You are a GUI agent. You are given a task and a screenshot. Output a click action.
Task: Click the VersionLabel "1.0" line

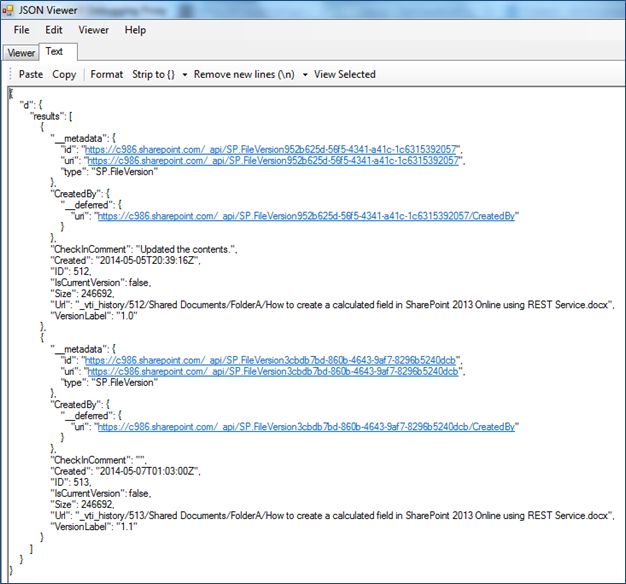point(94,316)
